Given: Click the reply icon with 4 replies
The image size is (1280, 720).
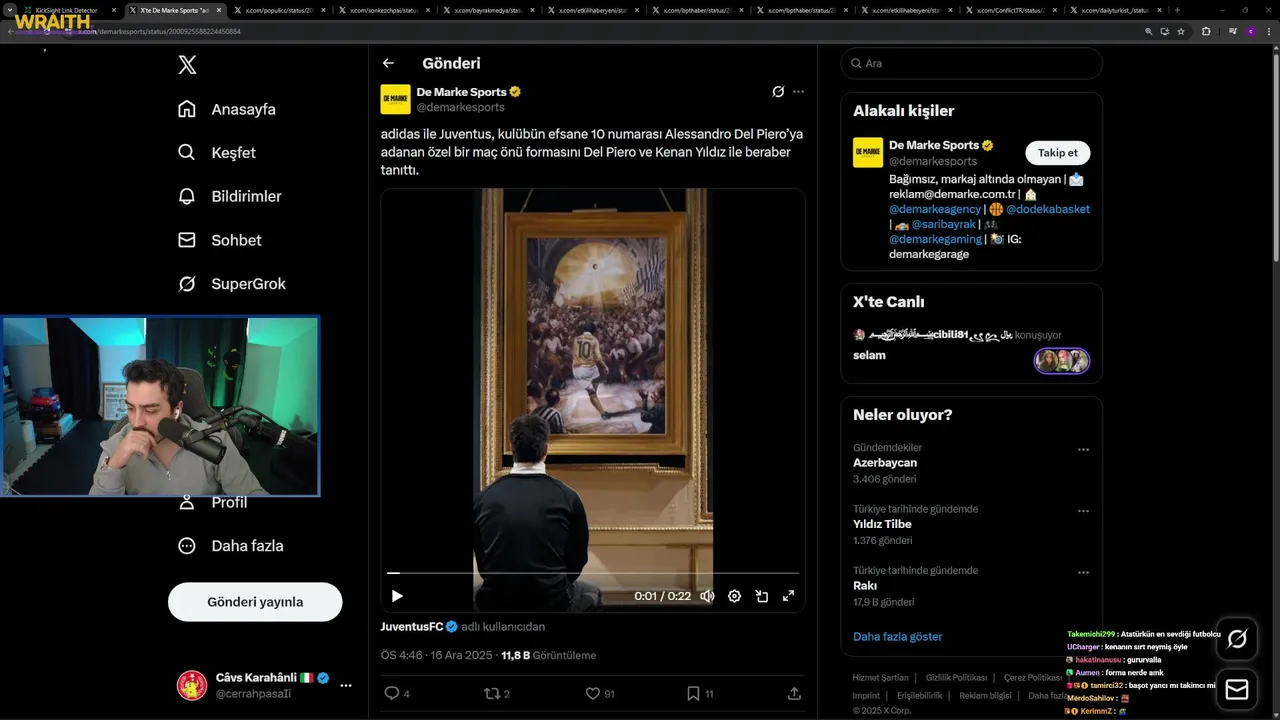Looking at the screenshot, I should pyautogui.click(x=392, y=693).
